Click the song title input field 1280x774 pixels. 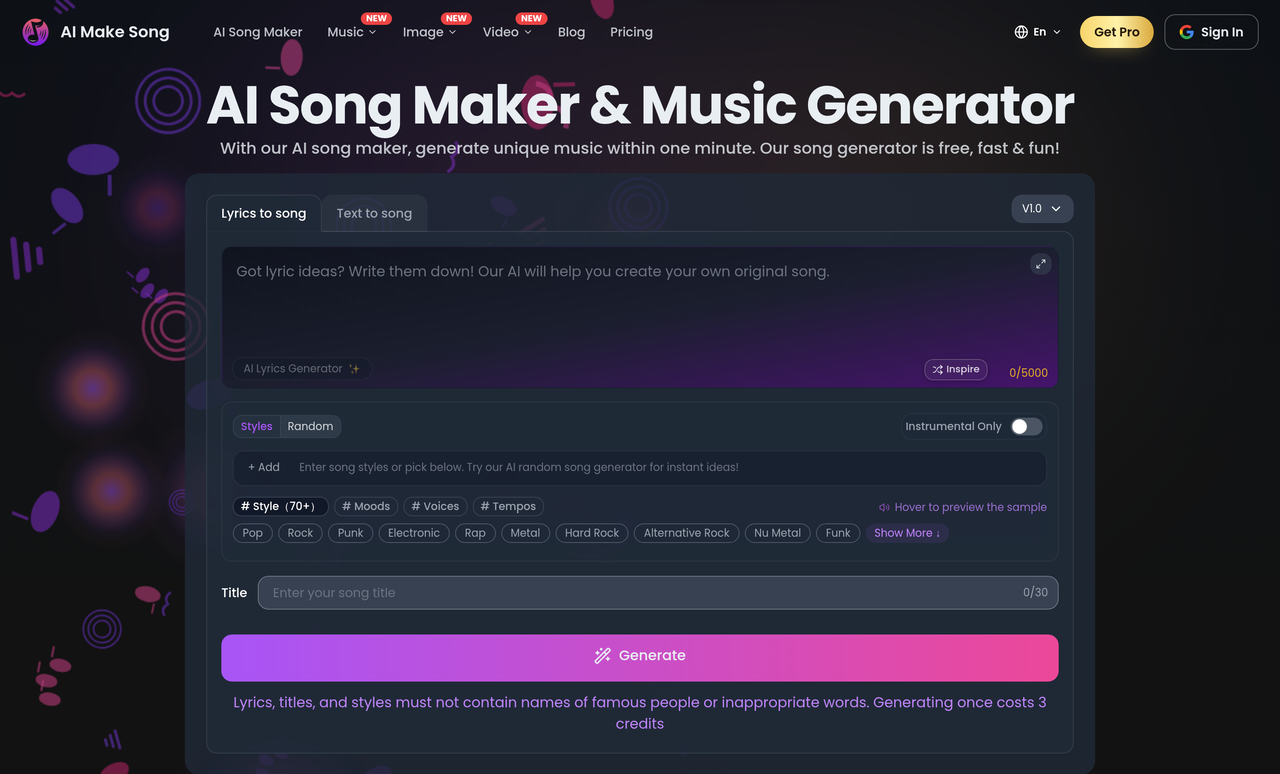[x=658, y=593]
